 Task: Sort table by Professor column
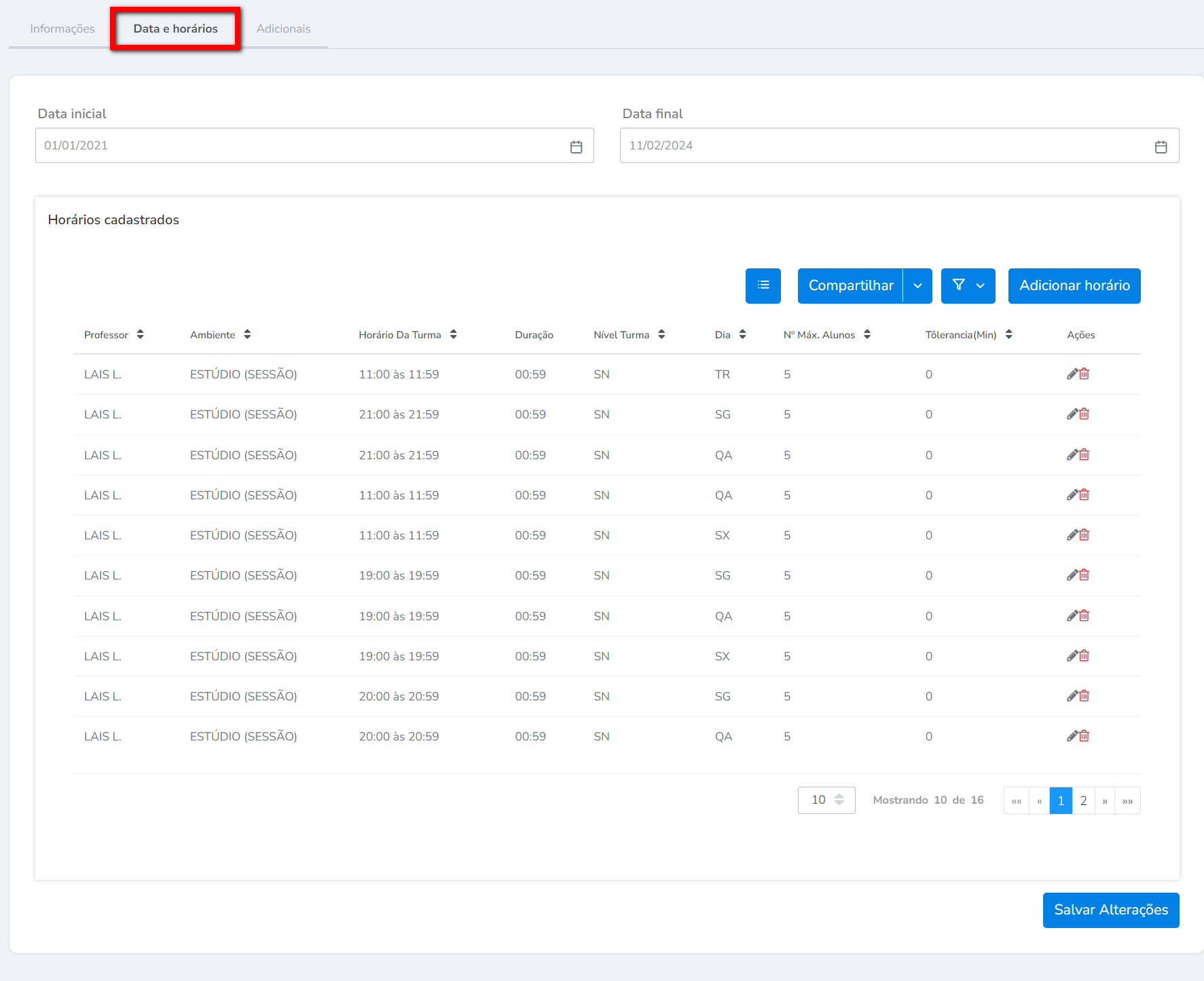(x=140, y=335)
